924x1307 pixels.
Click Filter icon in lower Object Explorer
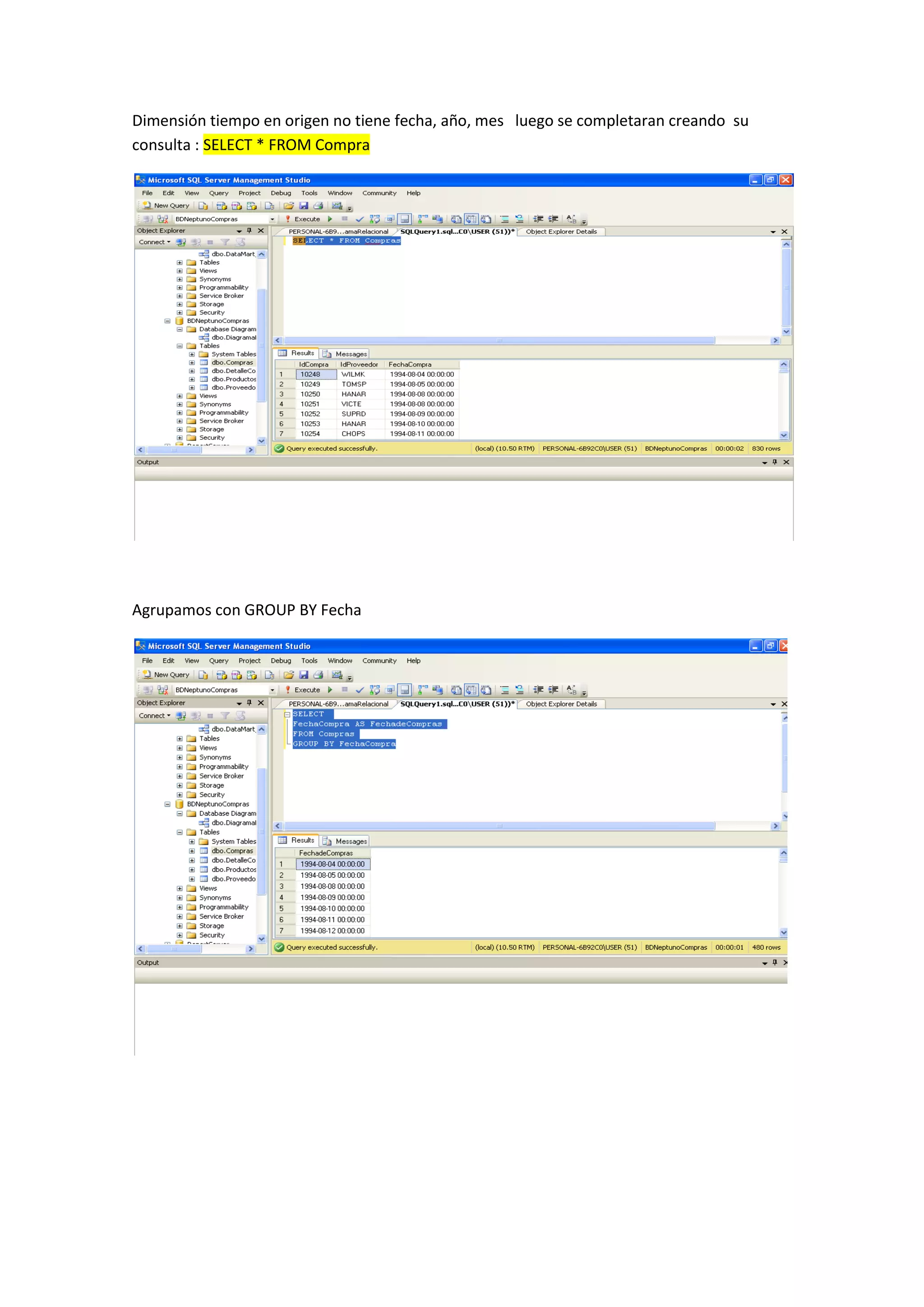pos(225,715)
